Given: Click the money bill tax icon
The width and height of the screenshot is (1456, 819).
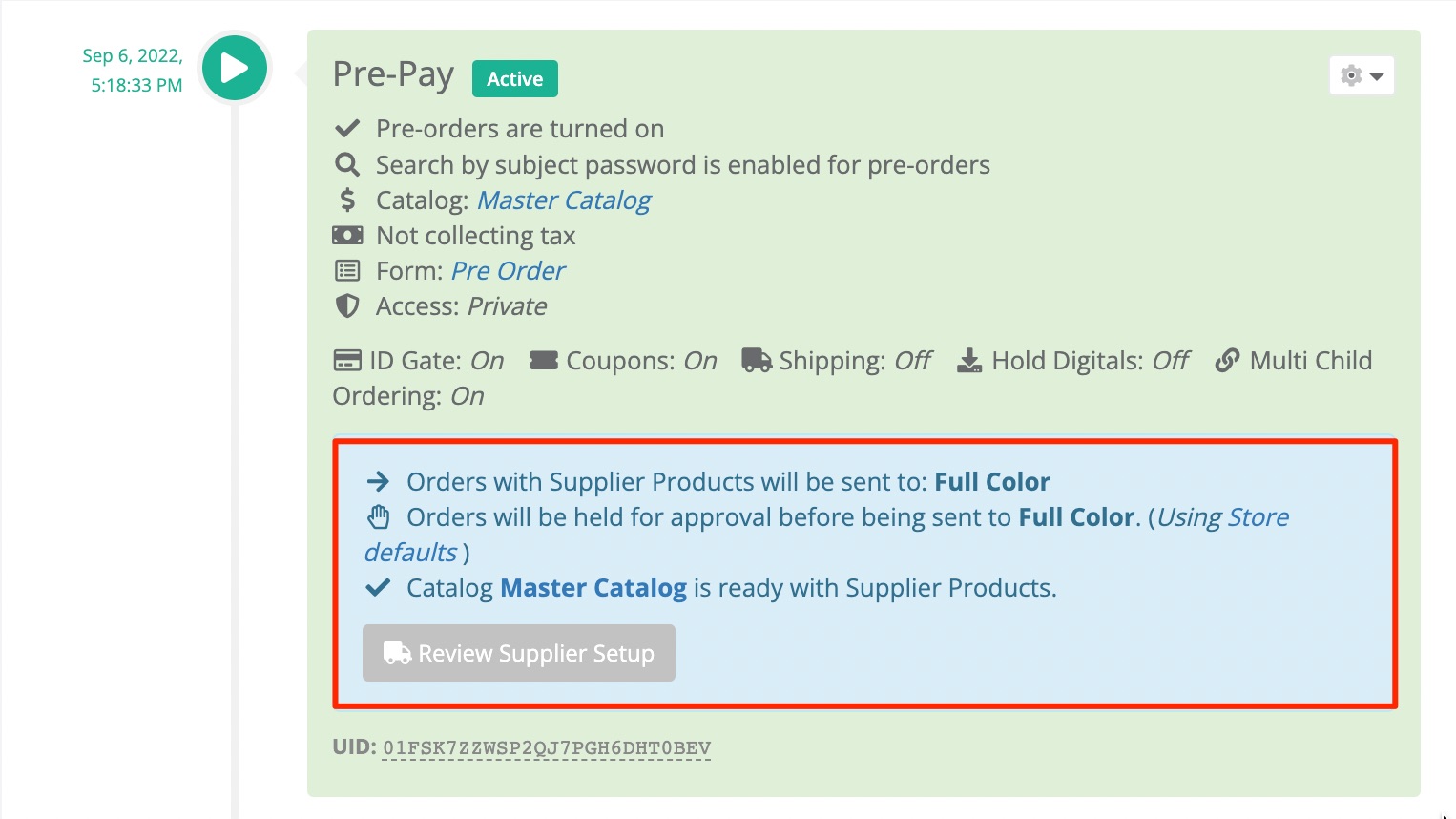Looking at the screenshot, I should (x=347, y=235).
